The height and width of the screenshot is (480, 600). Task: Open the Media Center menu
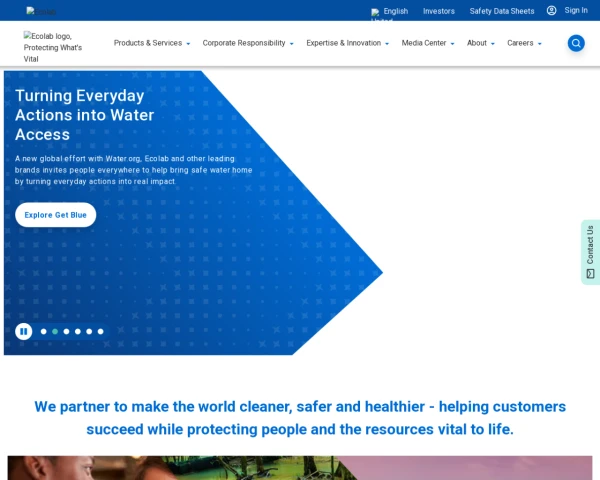424,43
